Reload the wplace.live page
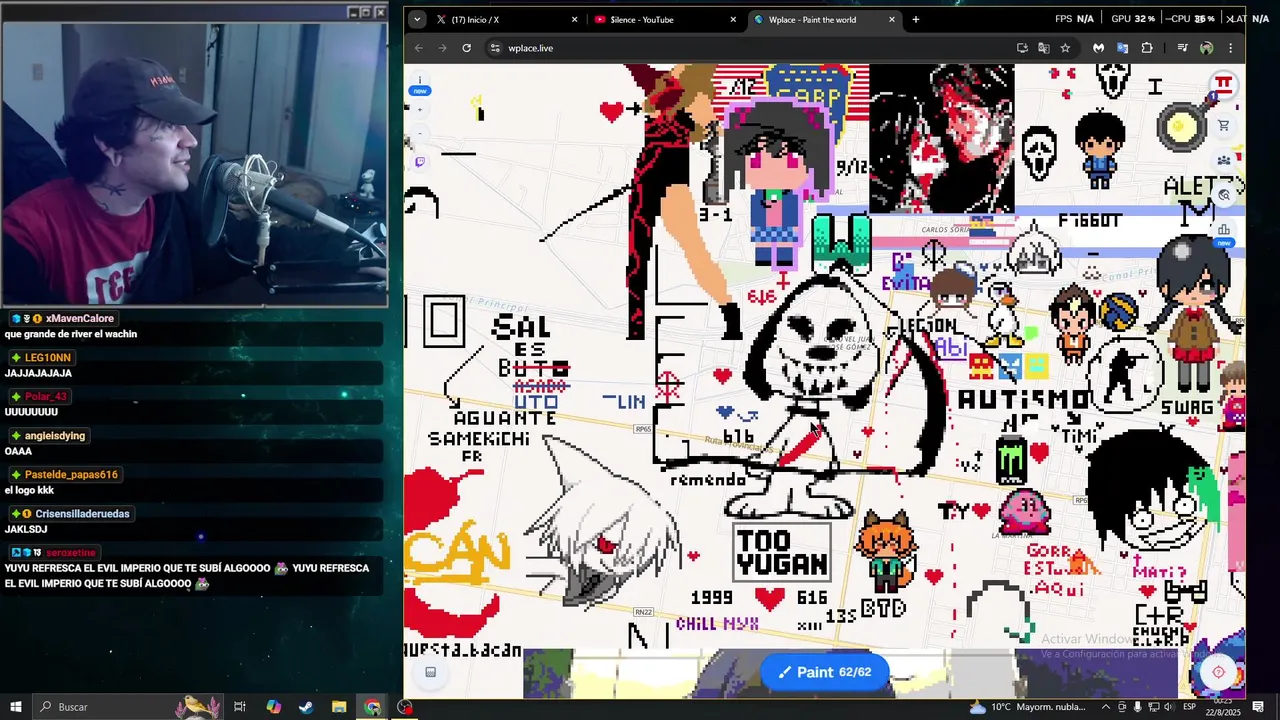The height and width of the screenshot is (720, 1280). point(466,48)
